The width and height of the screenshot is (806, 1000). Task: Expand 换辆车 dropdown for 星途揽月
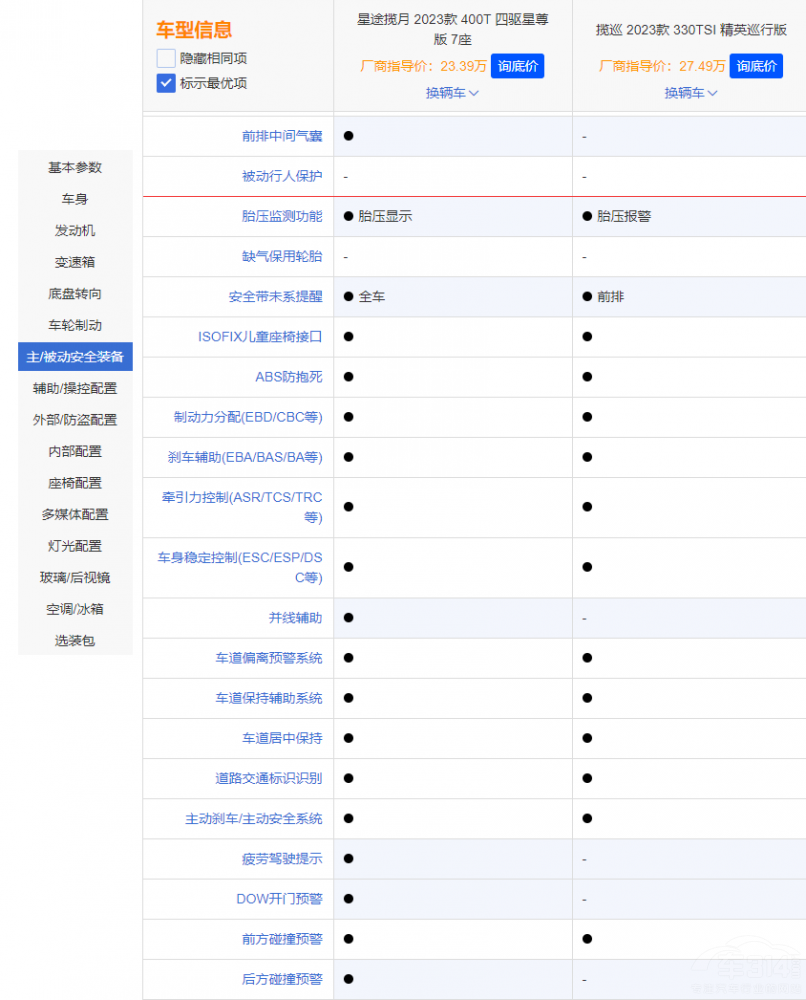point(452,93)
